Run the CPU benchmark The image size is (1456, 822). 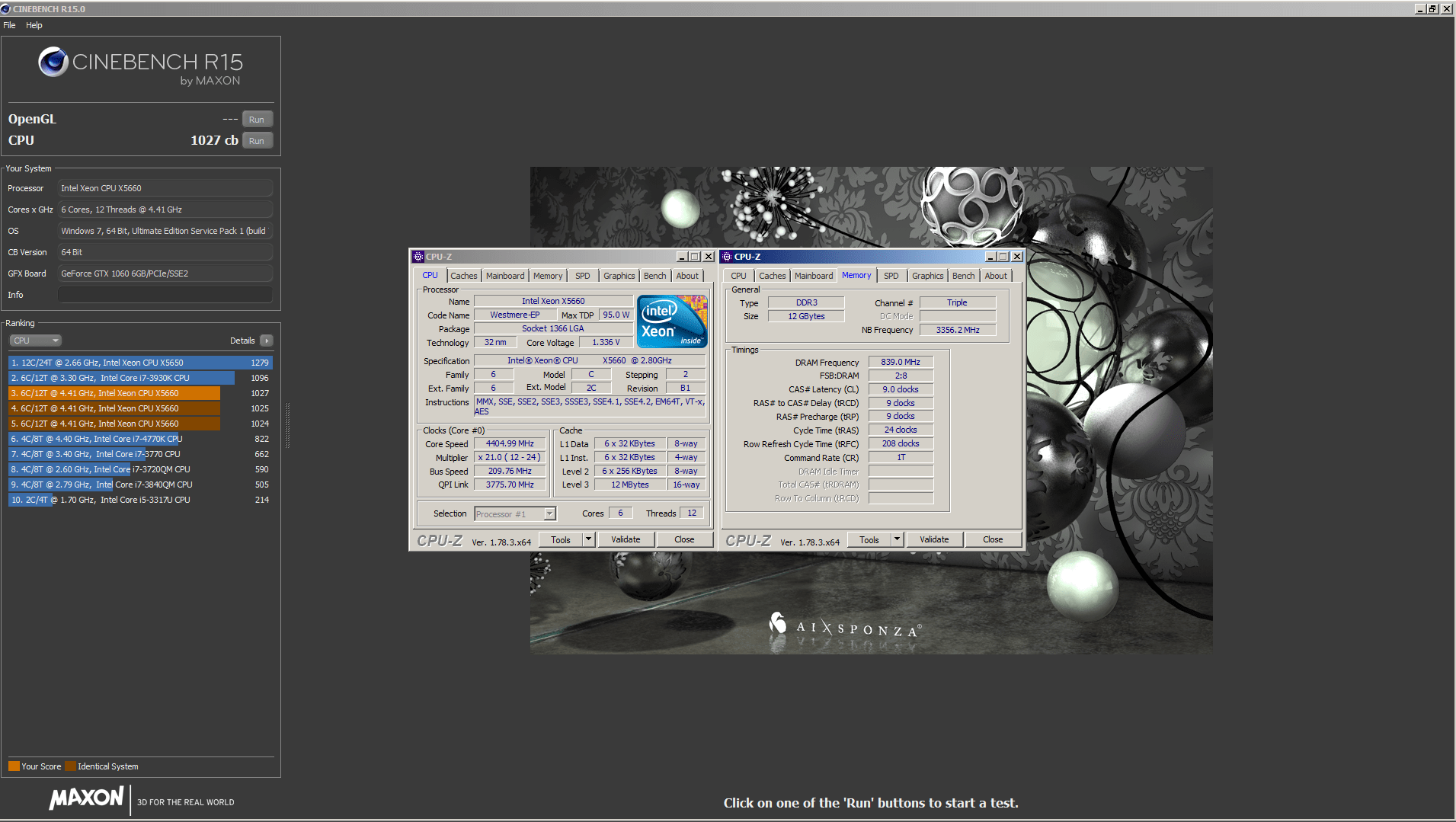(257, 140)
